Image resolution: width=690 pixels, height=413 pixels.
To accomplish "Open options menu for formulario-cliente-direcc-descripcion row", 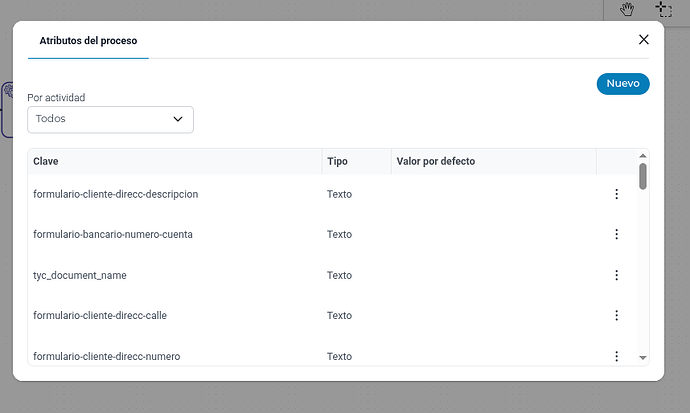I will click(616, 194).
